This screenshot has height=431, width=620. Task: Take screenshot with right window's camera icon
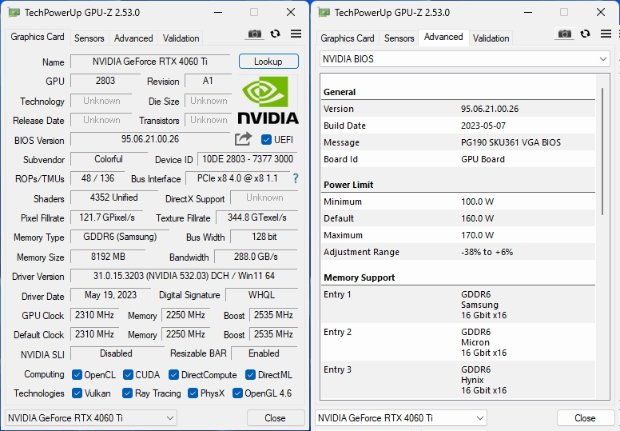[x=565, y=34]
